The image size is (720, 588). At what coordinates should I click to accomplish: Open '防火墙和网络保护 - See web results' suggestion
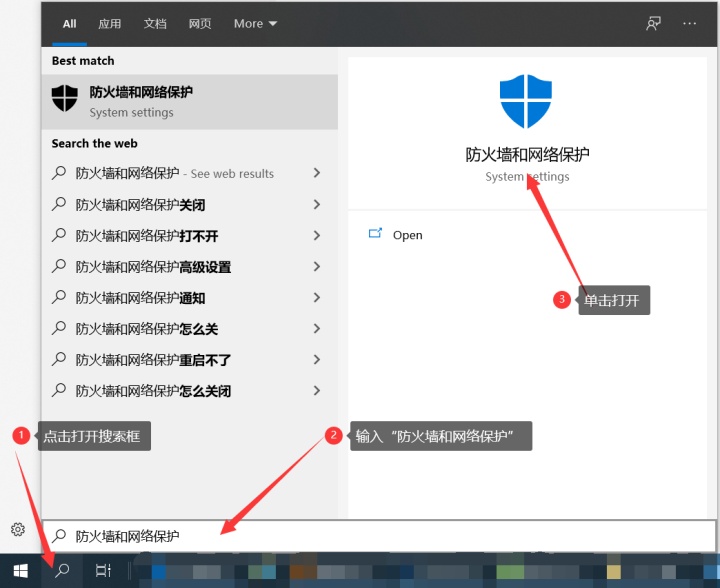190,174
